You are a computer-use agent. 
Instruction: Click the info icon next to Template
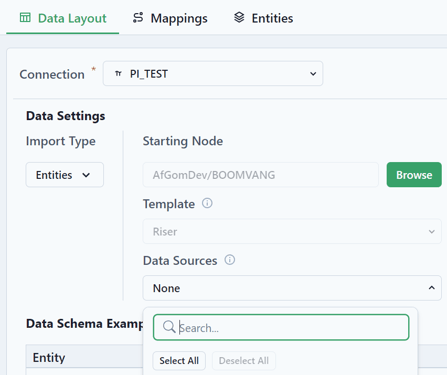[x=207, y=203]
